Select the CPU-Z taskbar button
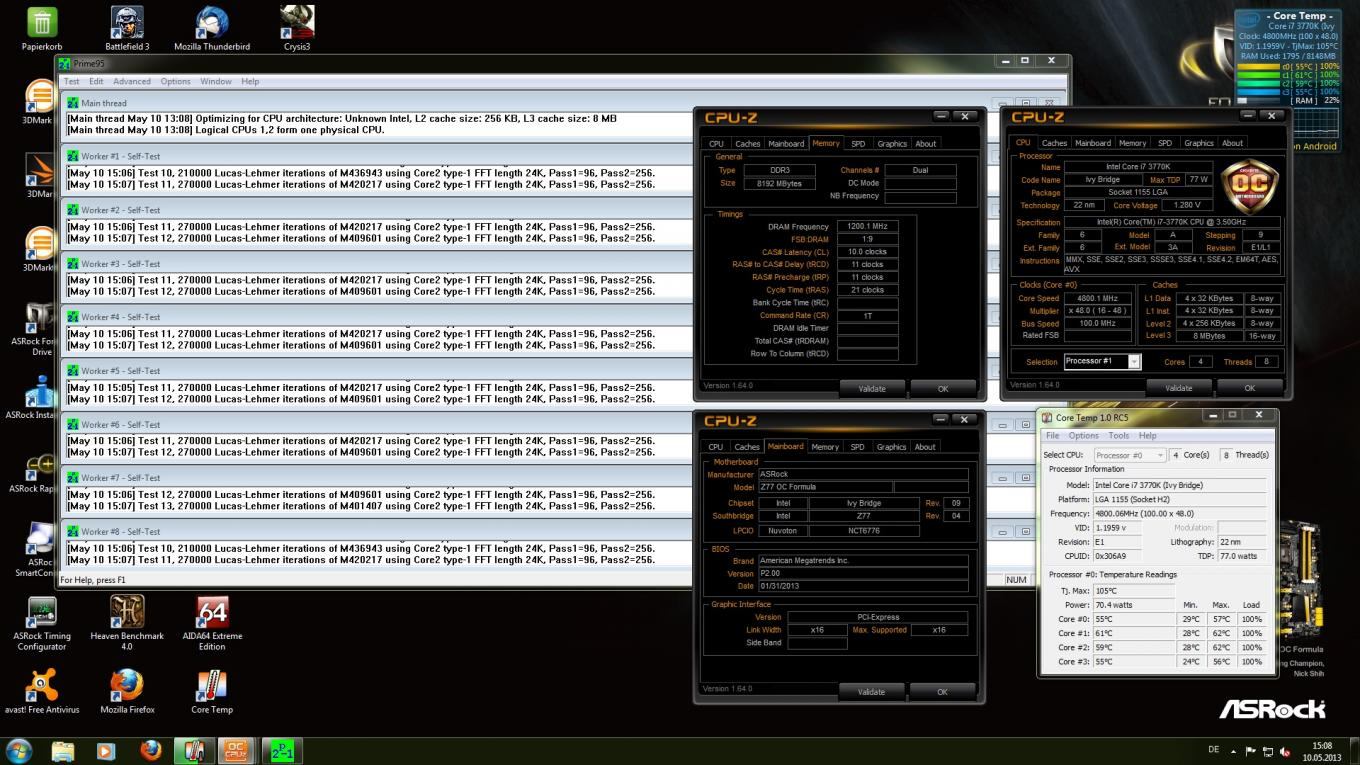 (x=237, y=750)
